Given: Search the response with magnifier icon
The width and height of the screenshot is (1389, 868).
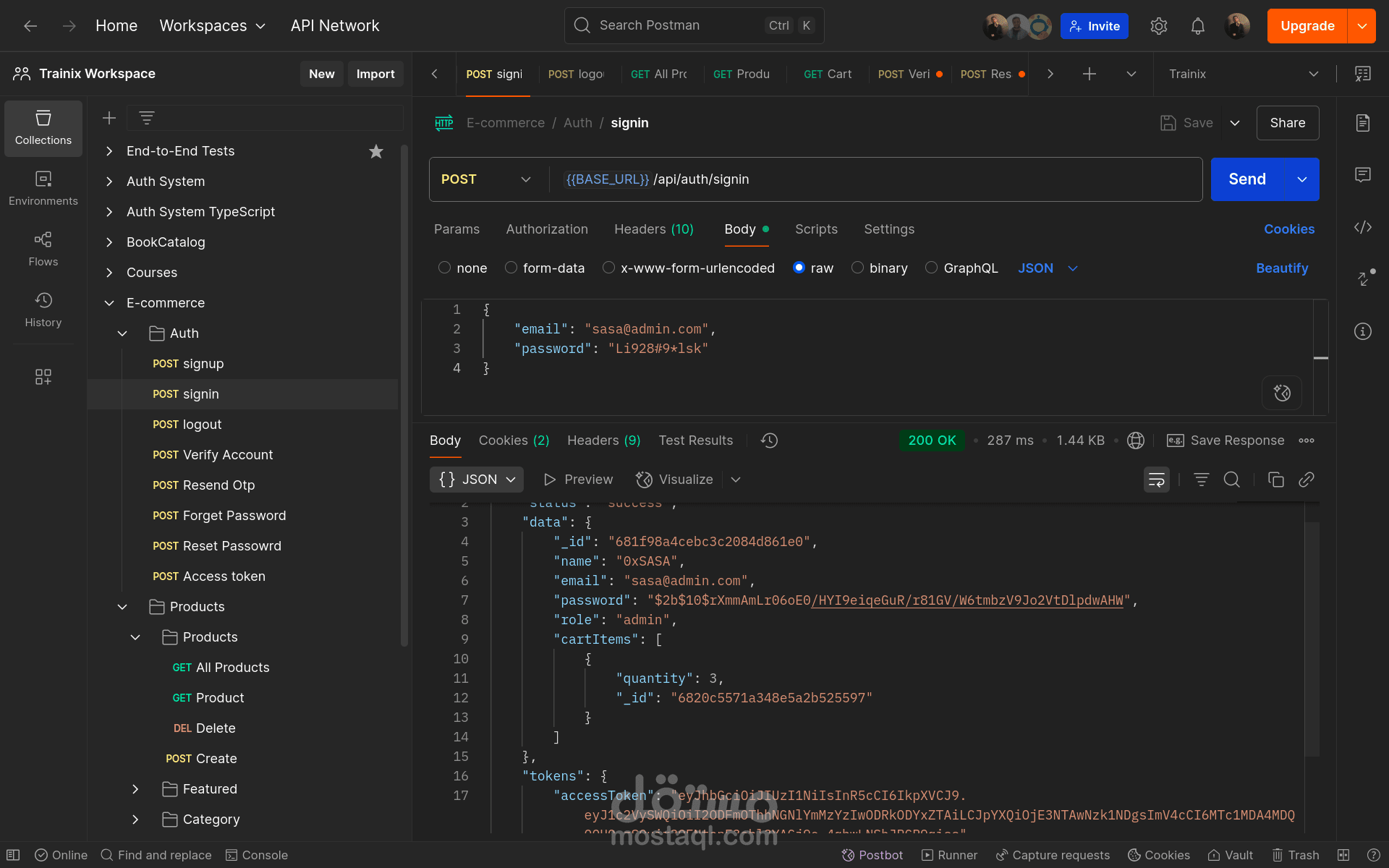Looking at the screenshot, I should click(1231, 480).
